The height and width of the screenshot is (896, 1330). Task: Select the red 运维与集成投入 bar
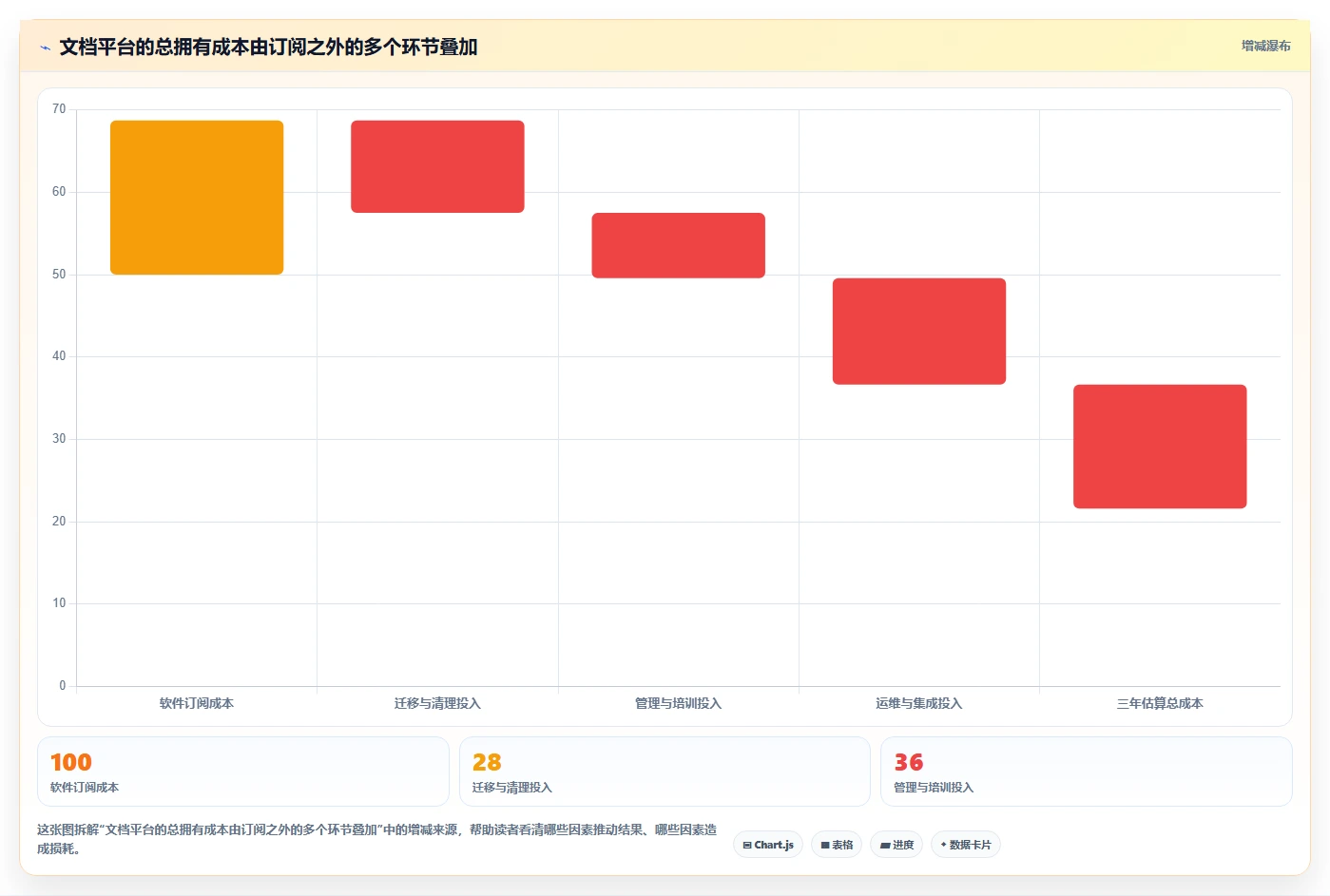tap(919, 332)
